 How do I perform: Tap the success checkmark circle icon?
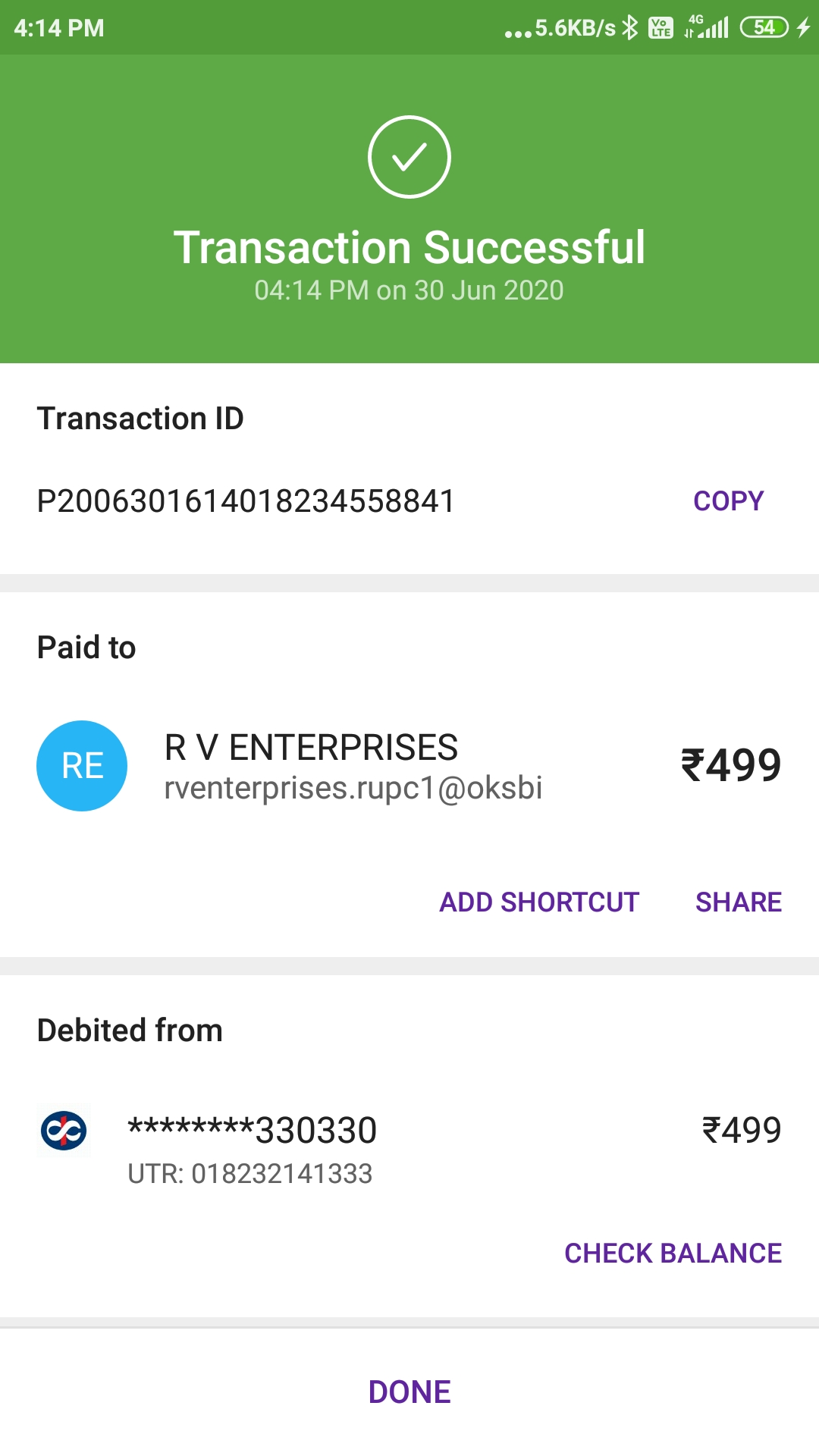409,157
